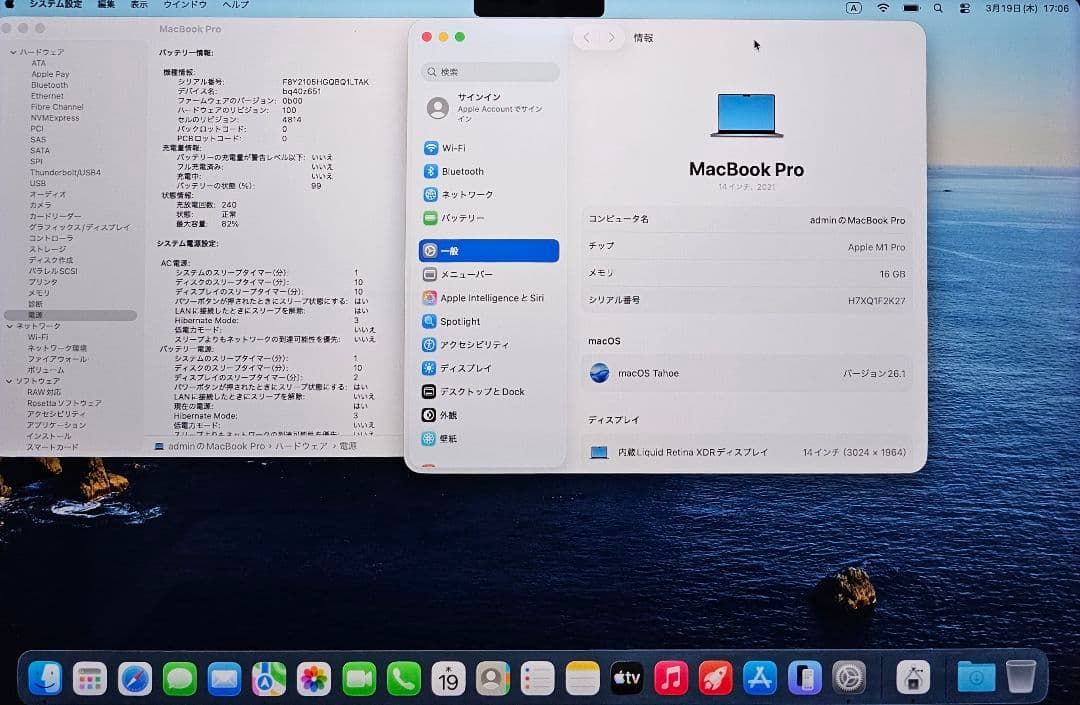Select アプリケーション in System Information tree
The image size is (1080, 705).
coord(56,425)
